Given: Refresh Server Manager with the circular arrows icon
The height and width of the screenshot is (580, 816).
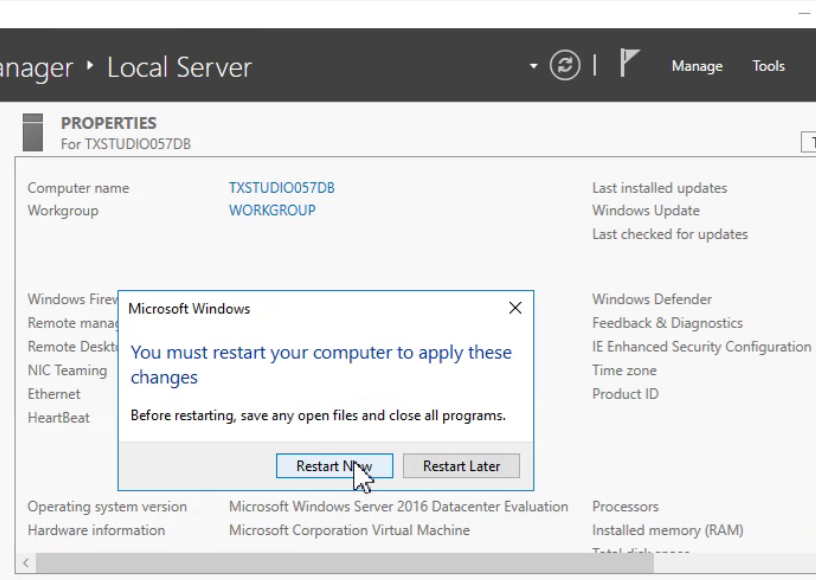Looking at the screenshot, I should 565,66.
